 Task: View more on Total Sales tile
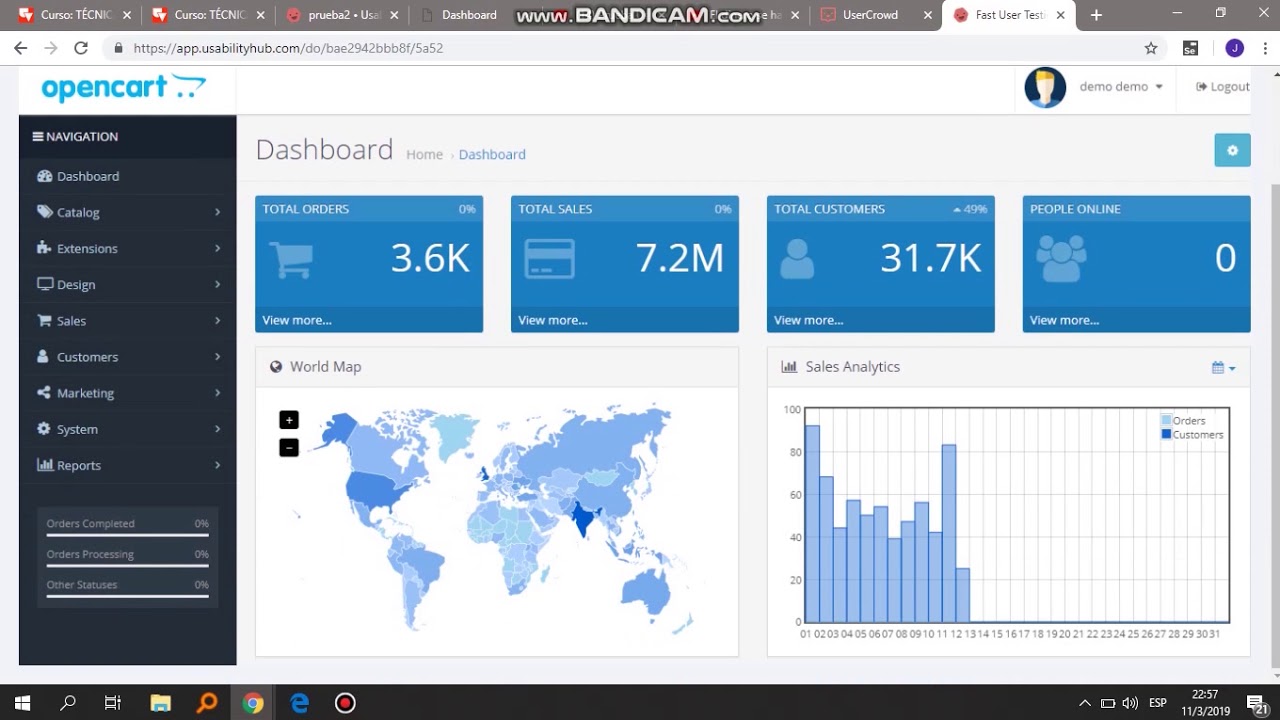click(553, 320)
